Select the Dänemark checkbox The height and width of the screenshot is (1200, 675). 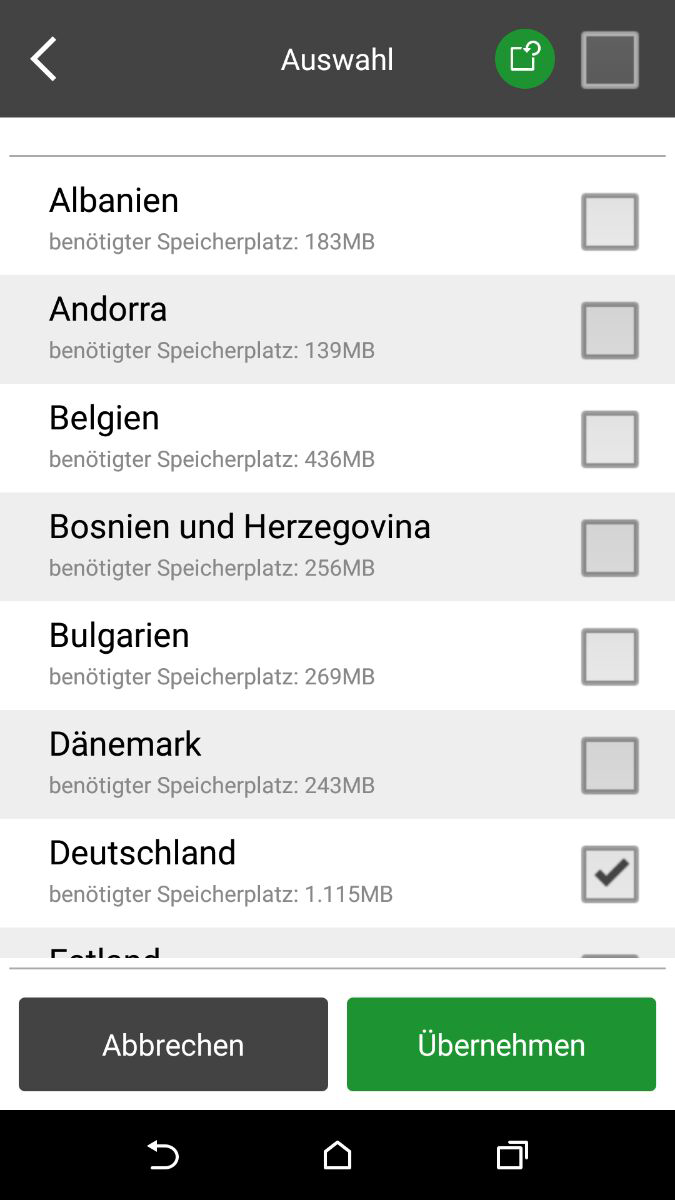[x=610, y=765]
